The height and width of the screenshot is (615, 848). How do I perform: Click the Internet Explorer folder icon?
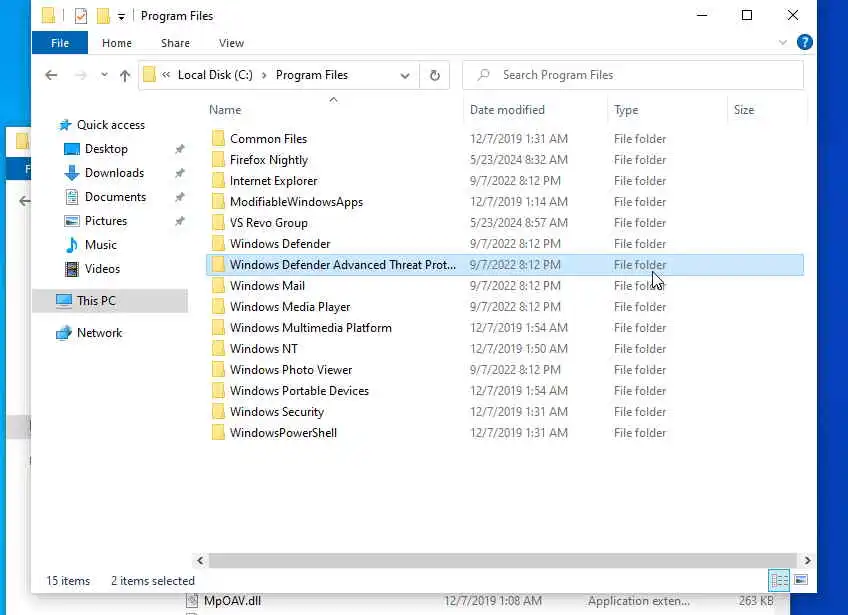pyautogui.click(x=218, y=181)
